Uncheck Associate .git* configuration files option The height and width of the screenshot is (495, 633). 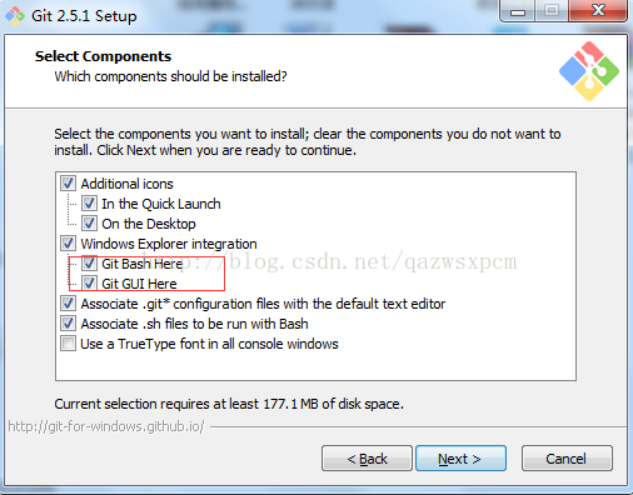pyautogui.click(x=68, y=304)
